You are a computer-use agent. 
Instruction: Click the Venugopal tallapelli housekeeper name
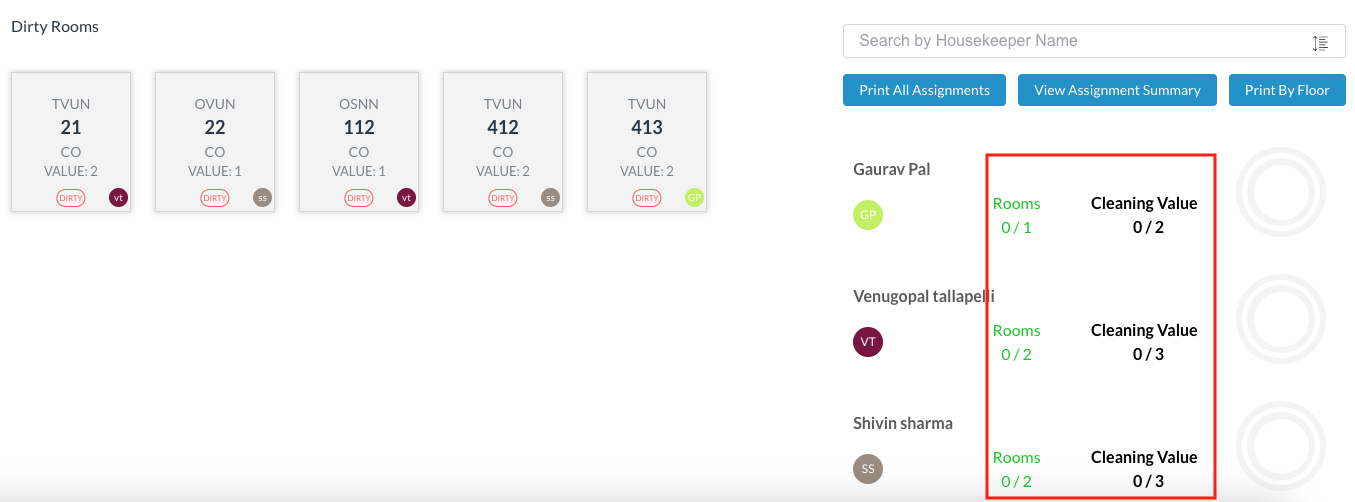pos(923,296)
